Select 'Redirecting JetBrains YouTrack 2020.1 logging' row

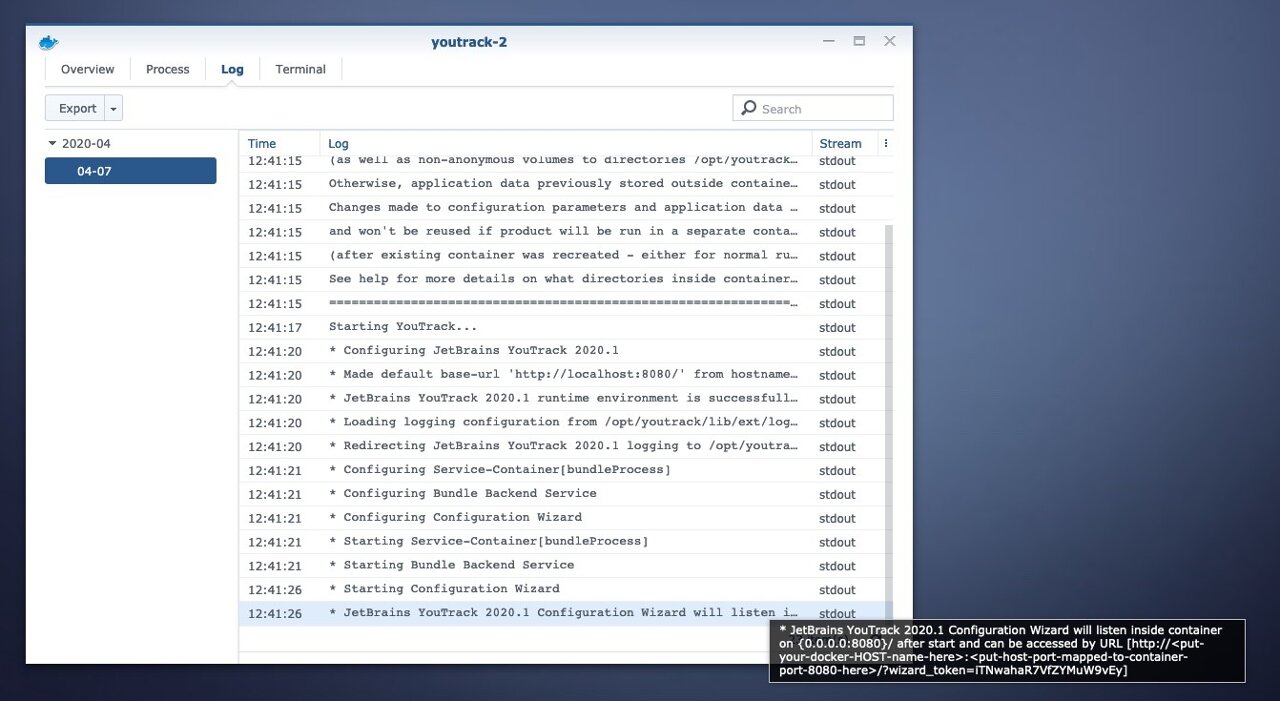[562, 446]
